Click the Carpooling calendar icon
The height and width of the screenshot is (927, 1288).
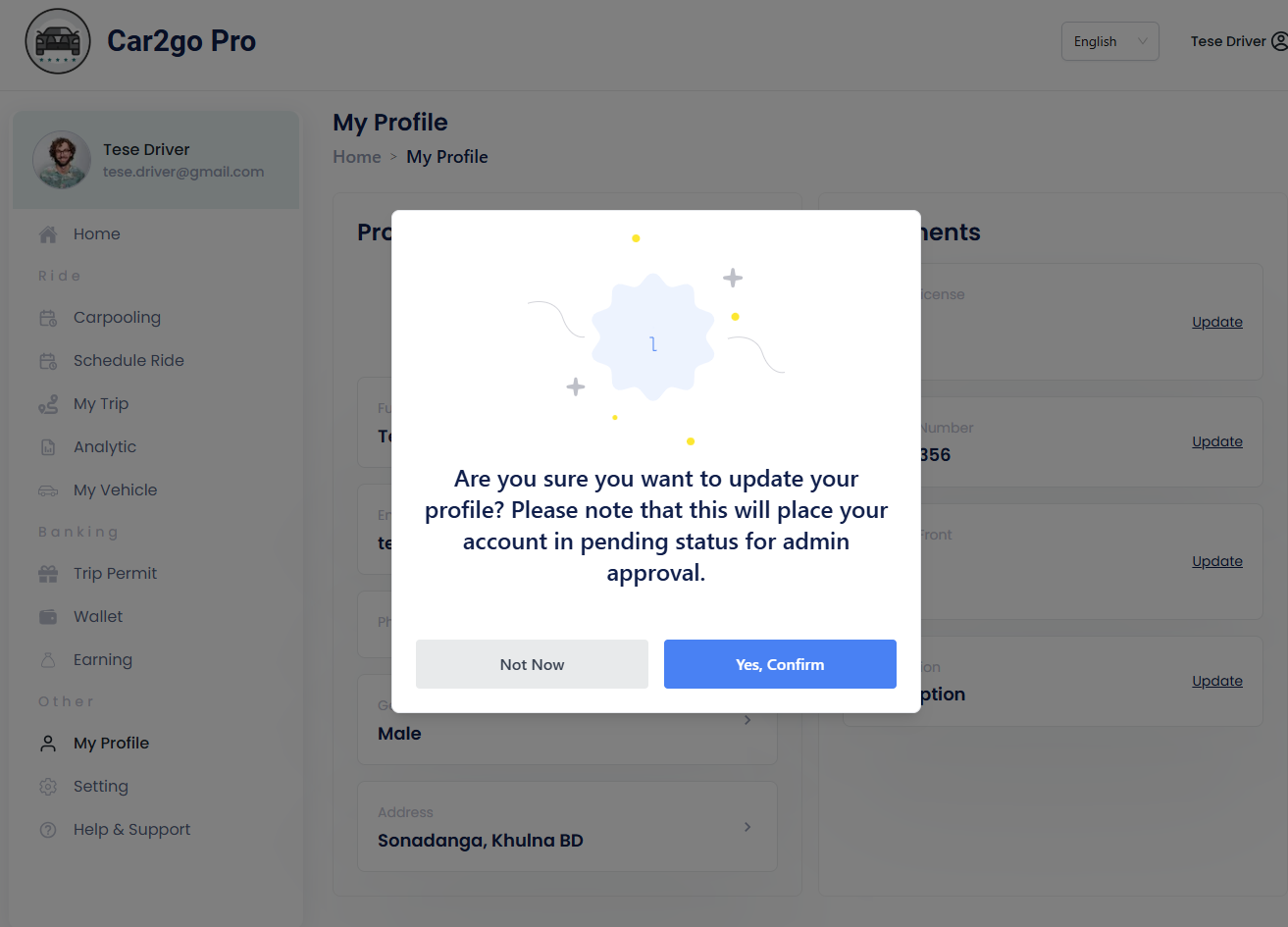(x=48, y=318)
